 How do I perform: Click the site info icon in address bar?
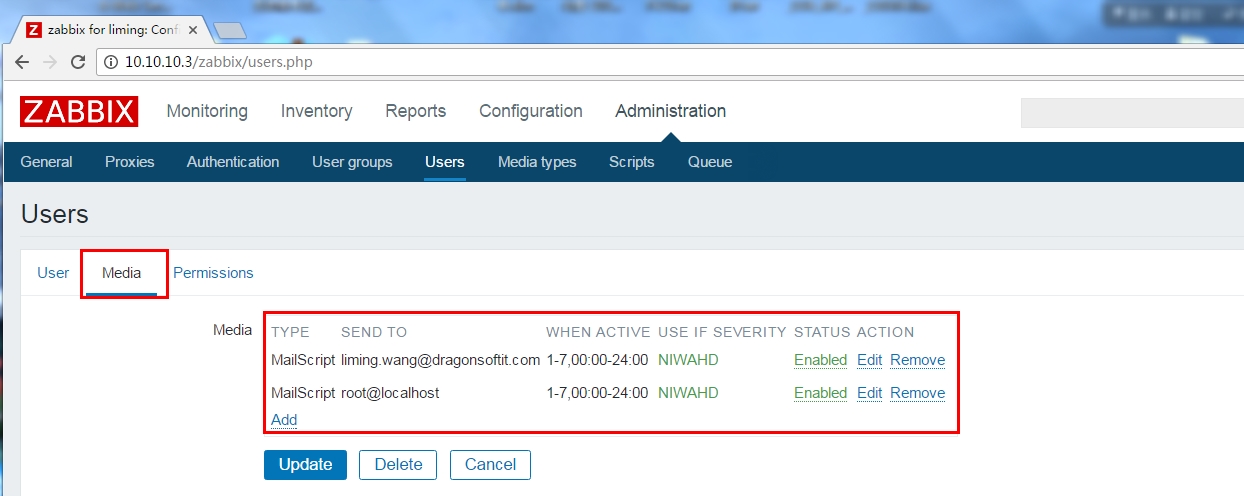(x=112, y=62)
